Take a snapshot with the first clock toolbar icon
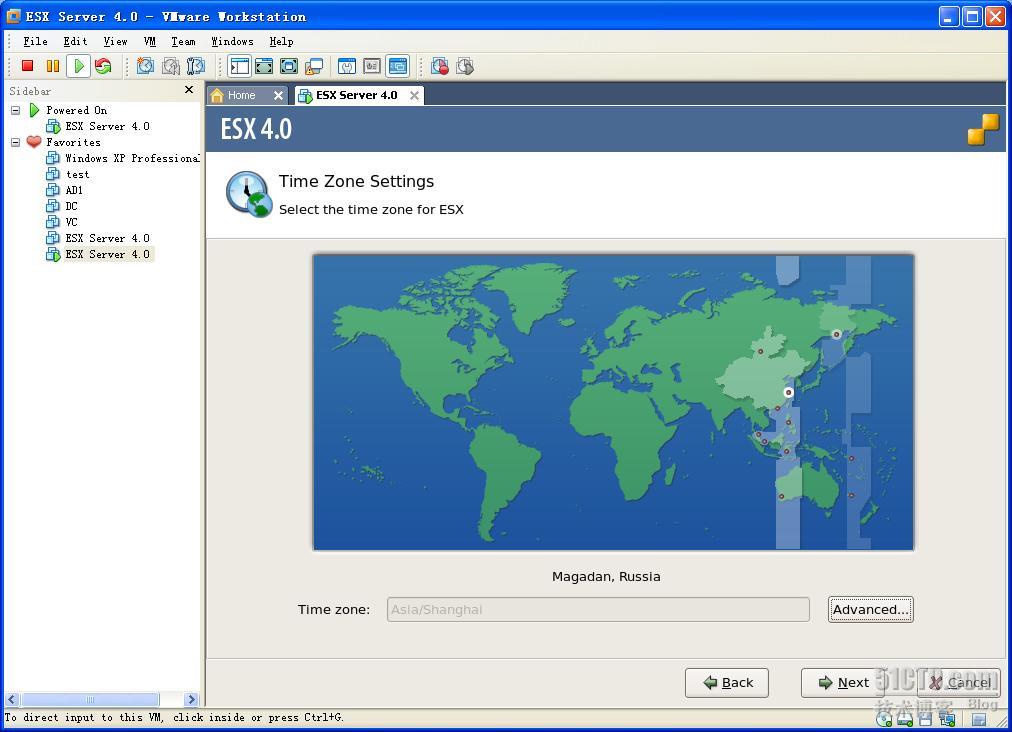Image resolution: width=1012 pixels, height=732 pixels. pyautogui.click(x=145, y=66)
